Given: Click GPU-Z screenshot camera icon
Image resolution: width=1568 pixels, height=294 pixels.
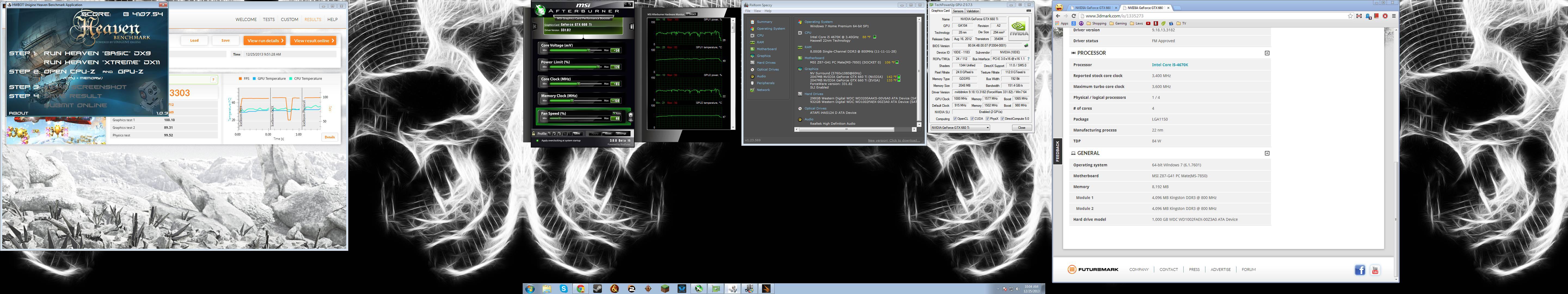Looking at the screenshot, I should point(1029,10).
